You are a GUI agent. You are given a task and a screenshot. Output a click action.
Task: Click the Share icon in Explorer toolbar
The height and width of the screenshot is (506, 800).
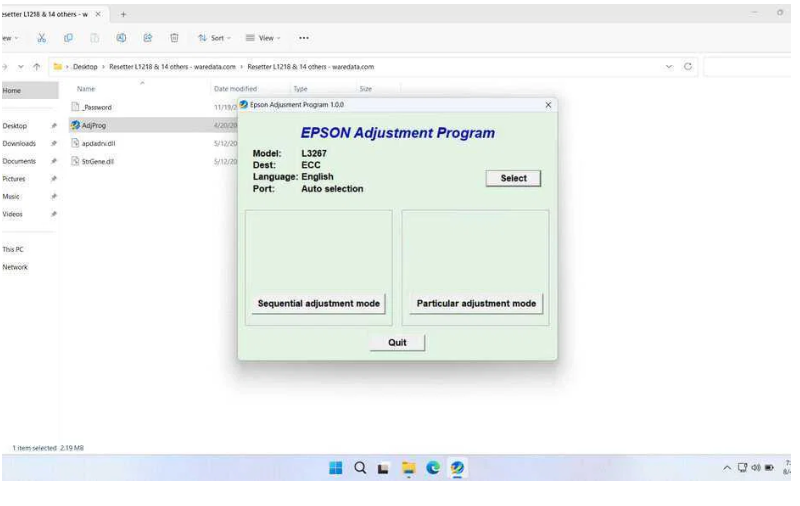tap(148, 38)
